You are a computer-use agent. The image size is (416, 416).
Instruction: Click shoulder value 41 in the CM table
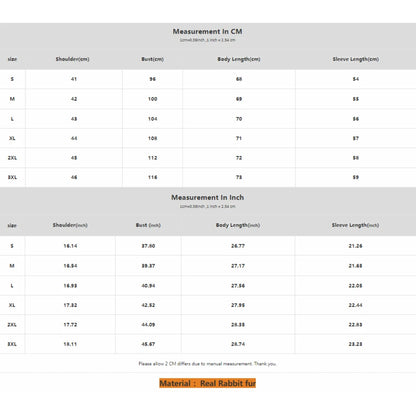coord(74,79)
